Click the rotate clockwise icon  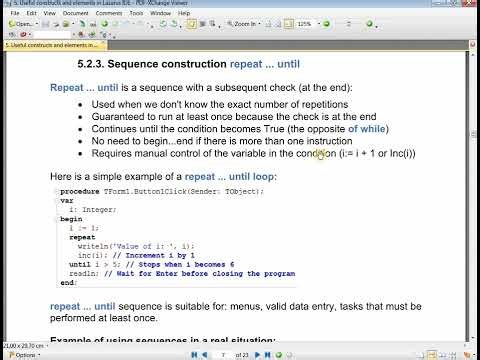pyautogui.click(x=174, y=24)
